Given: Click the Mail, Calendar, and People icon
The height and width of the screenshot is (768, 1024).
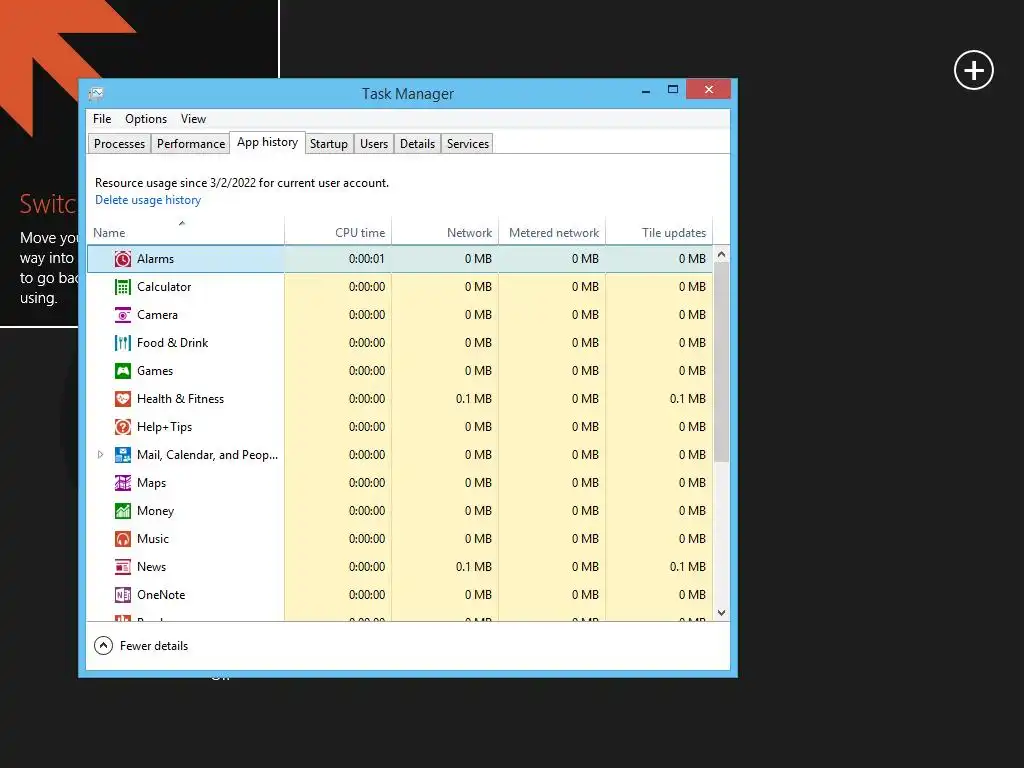Looking at the screenshot, I should (123, 455).
